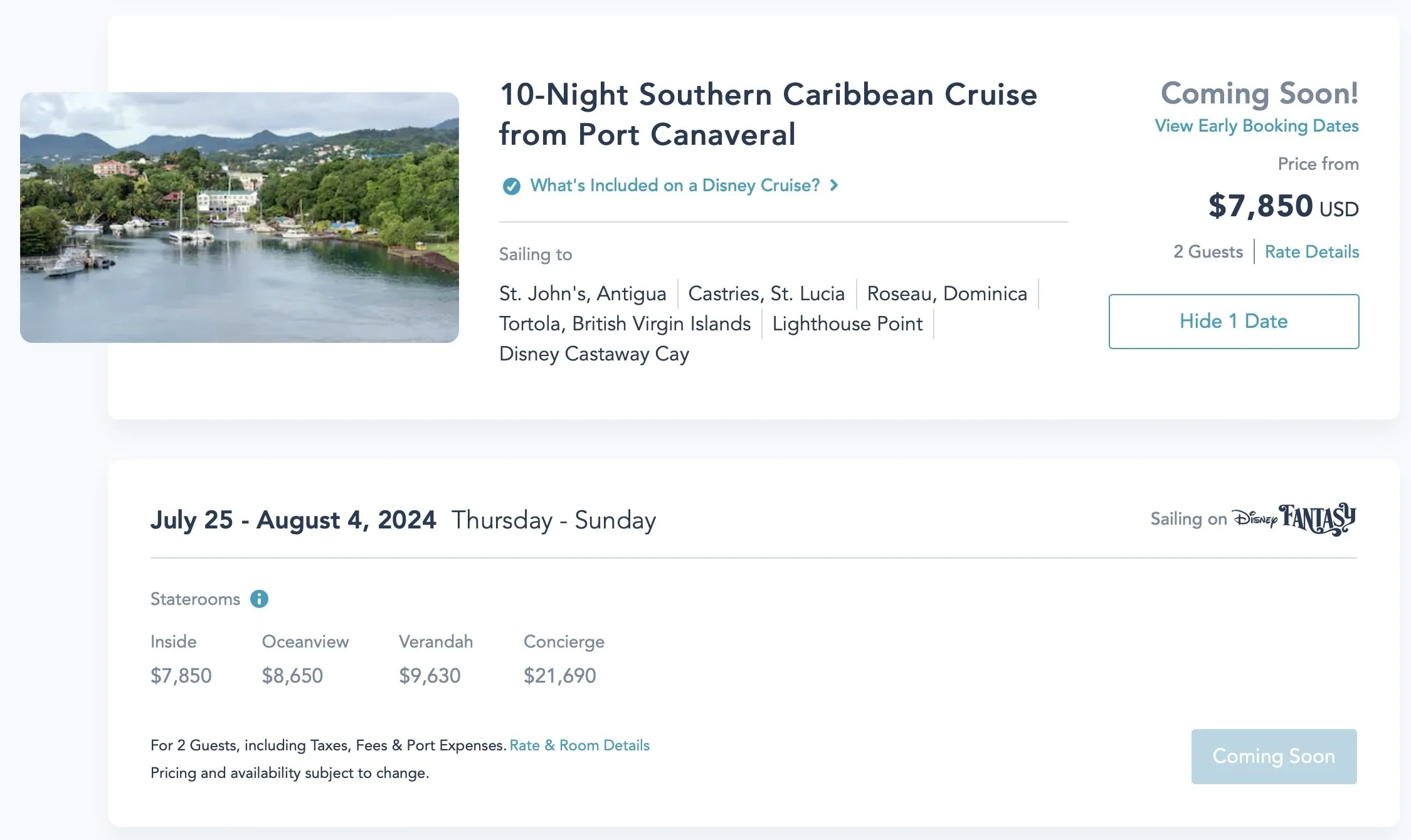Select the Inside stateroom price $7,850
The image size is (1411, 840).
click(x=181, y=676)
